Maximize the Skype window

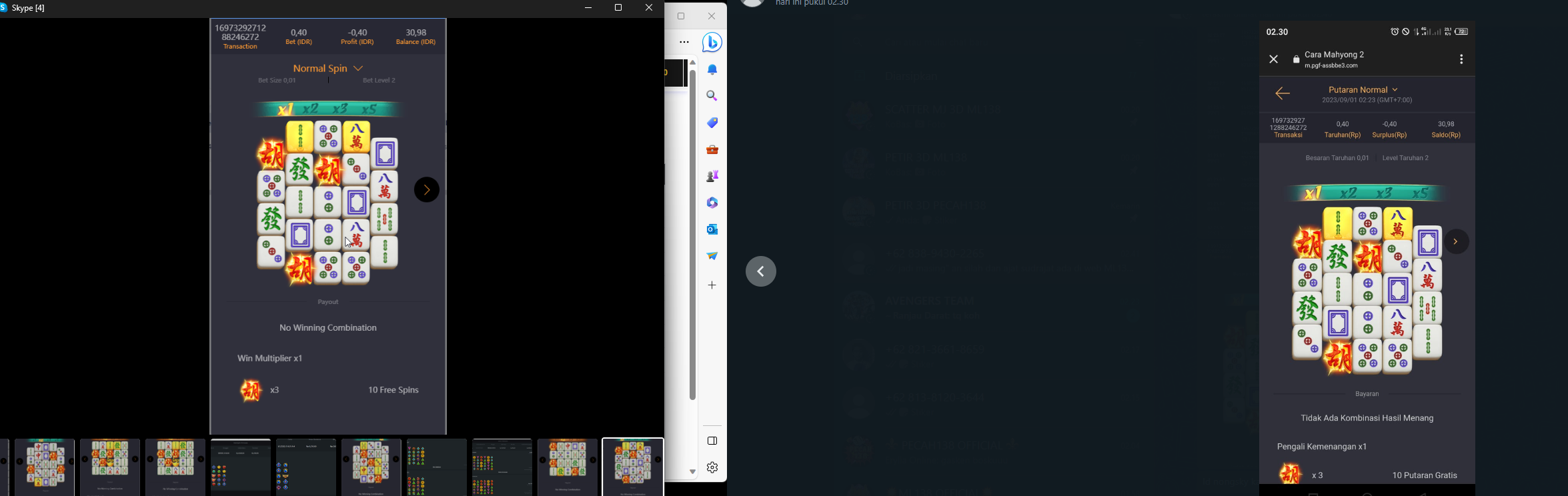coord(618,8)
